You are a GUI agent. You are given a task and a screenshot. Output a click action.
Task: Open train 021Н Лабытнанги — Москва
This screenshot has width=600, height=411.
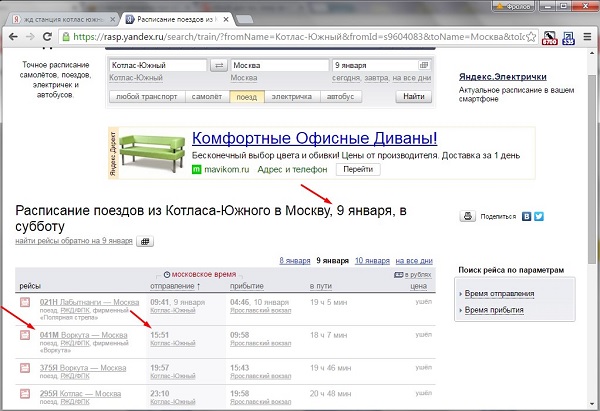[x=90, y=302]
